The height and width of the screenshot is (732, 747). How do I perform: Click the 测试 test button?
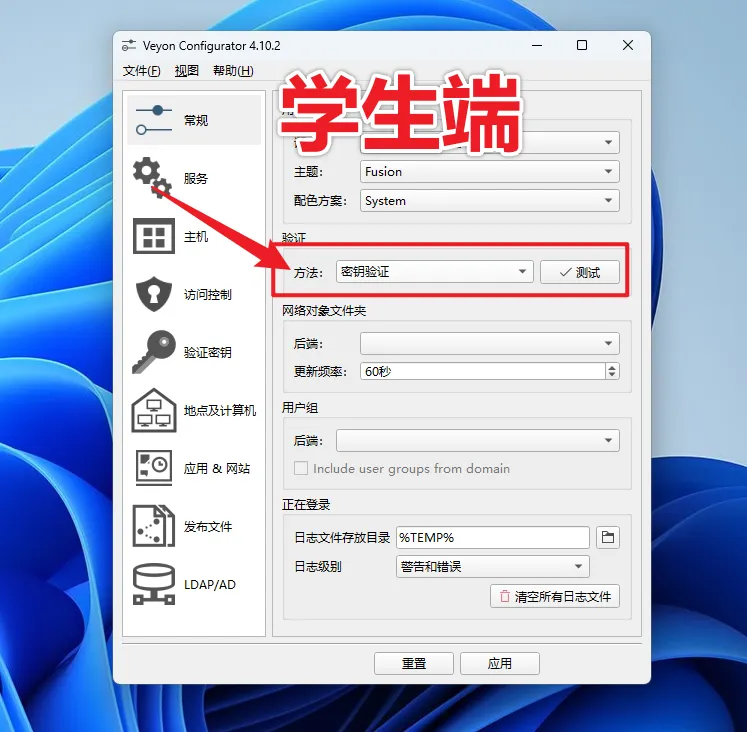click(580, 272)
